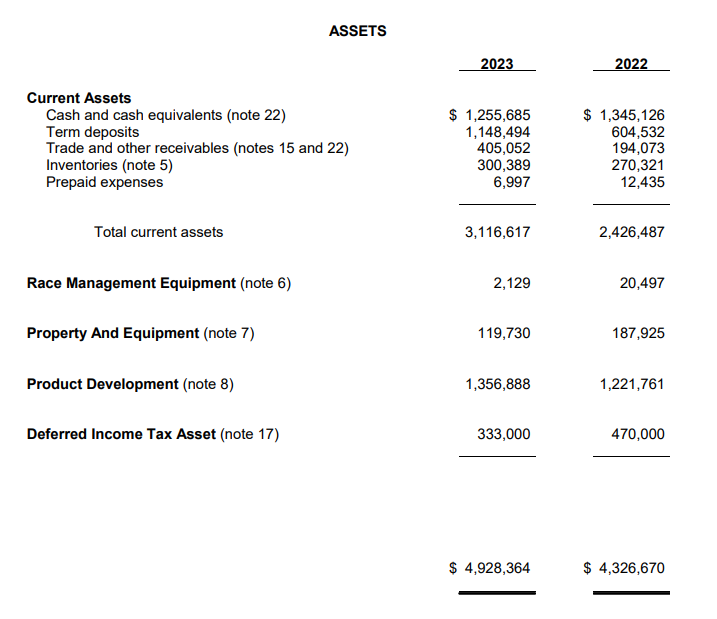Click deferred tax value 333,000

coord(504,434)
